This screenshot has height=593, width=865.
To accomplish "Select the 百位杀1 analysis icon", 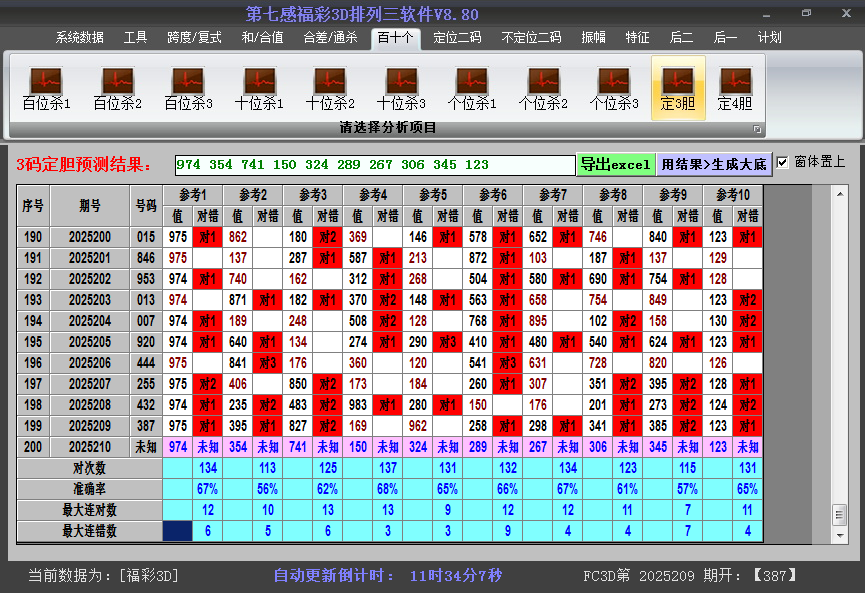I will [x=46, y=88].
